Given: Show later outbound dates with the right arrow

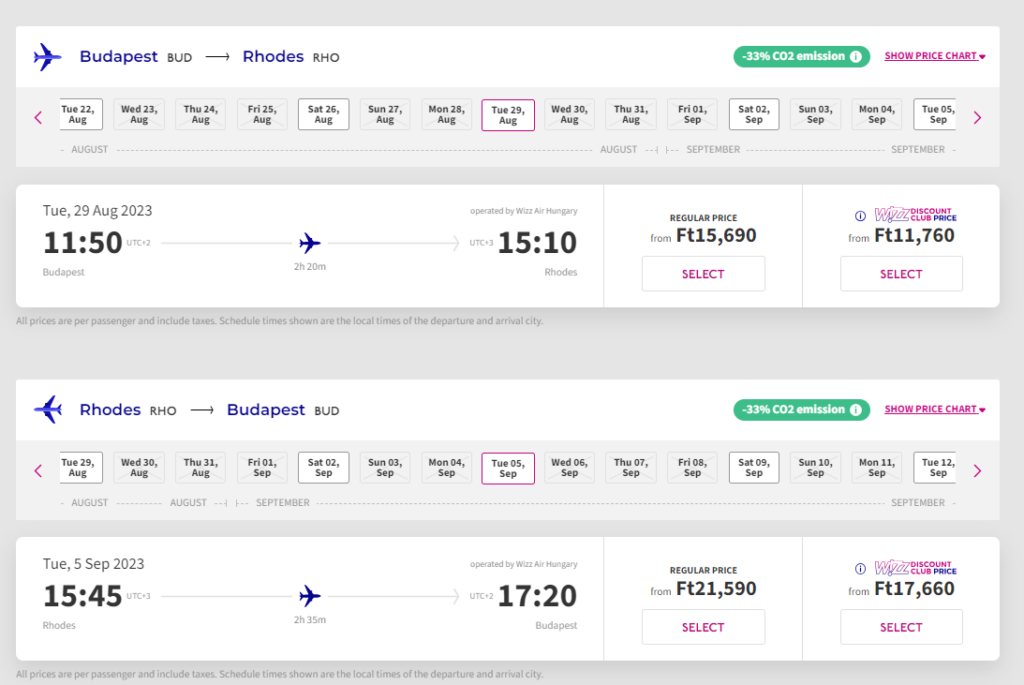Looking at the screenshot, I should click(x=977, y=118).
